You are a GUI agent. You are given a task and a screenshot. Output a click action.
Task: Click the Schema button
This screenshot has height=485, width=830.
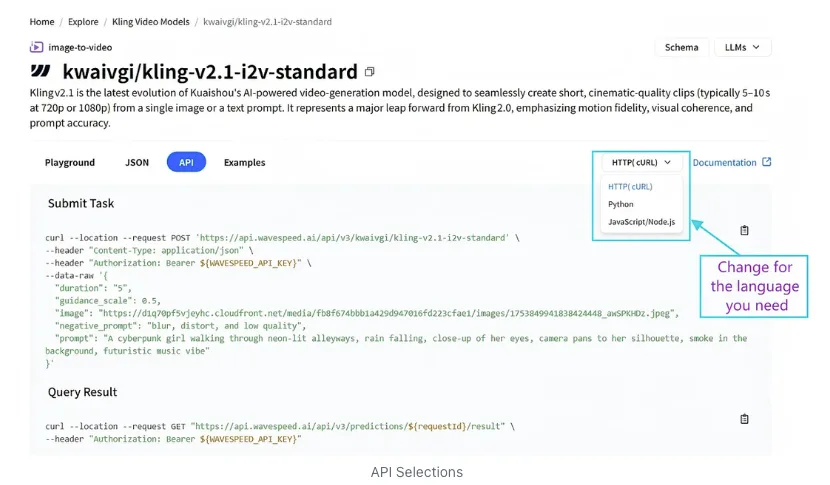682,47
